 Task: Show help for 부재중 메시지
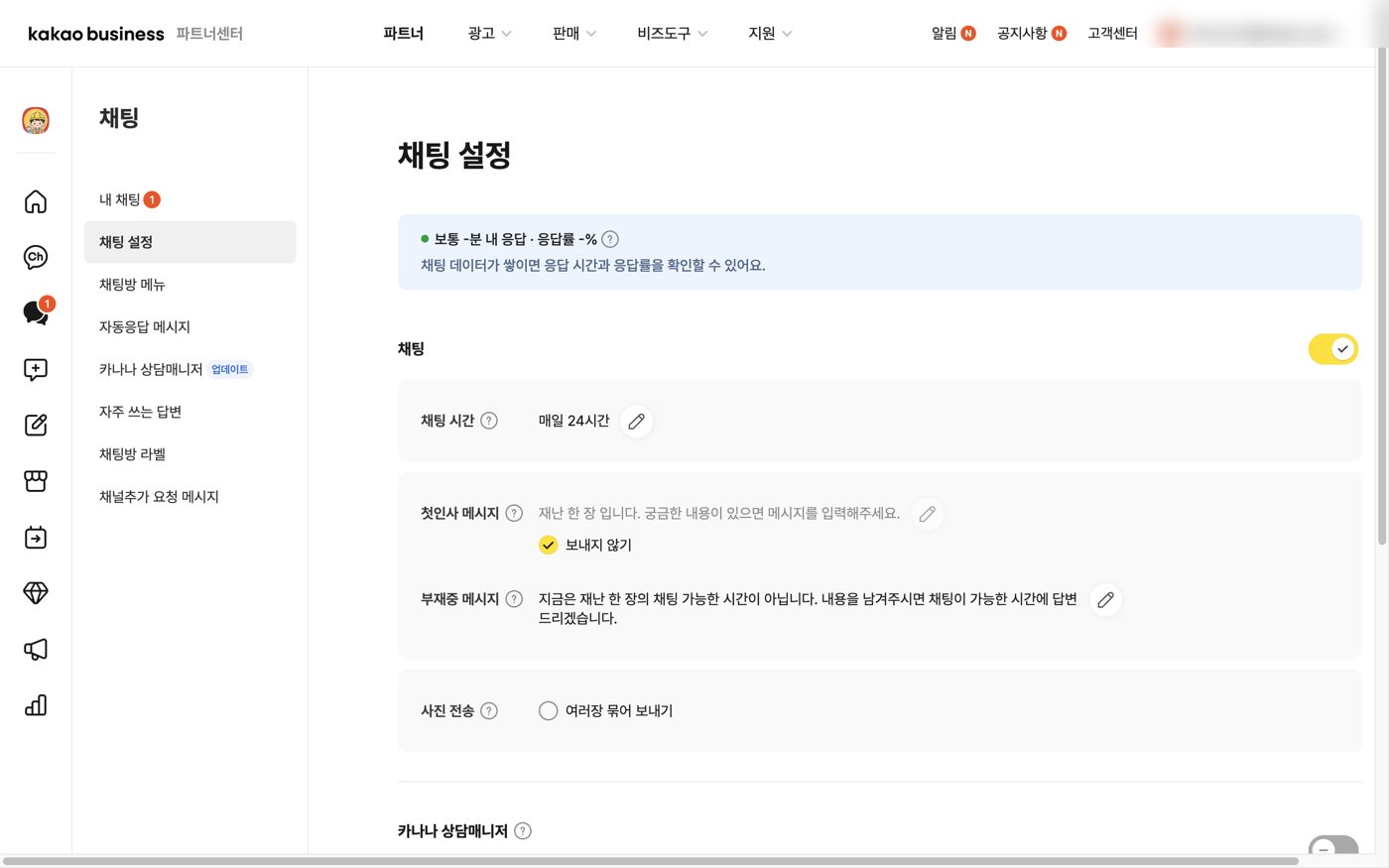pos(514,599)
